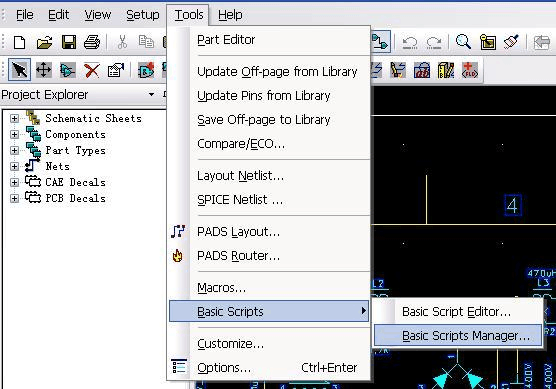This screenshot has width=556, height=389.
Task: Click the highlighted toolbar icon beside Part Editor
Action: coord(380,41)
